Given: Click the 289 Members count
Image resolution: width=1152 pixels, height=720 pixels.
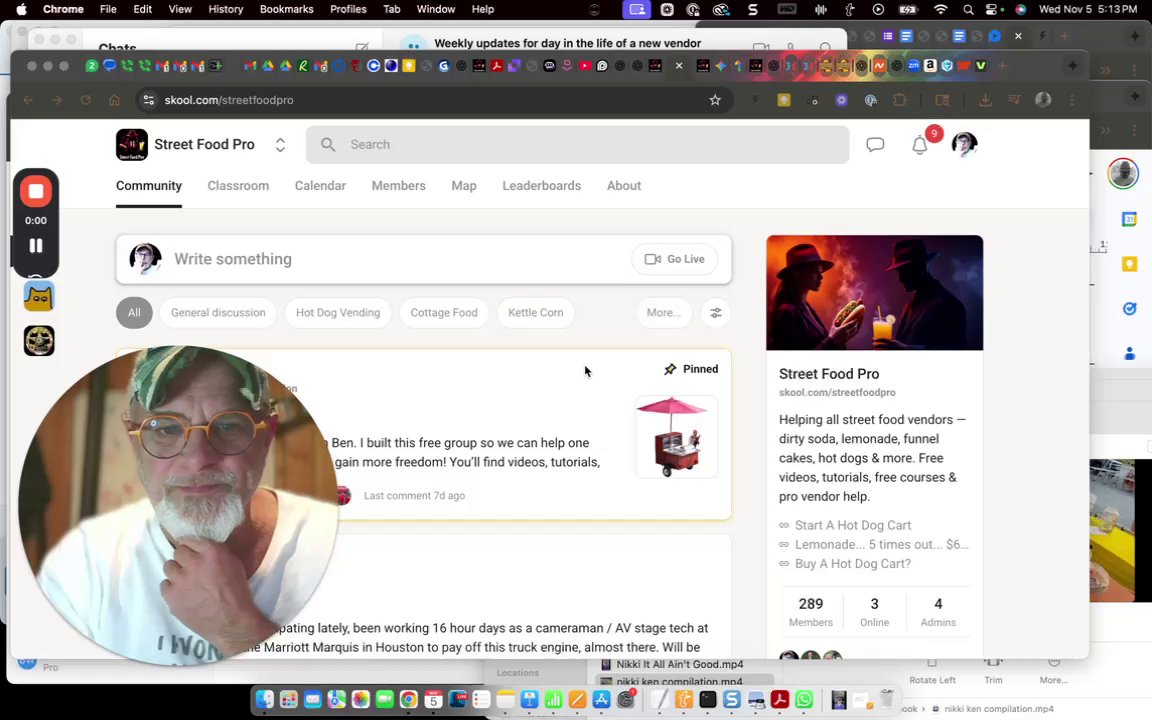Looking at the screenshot, I should (810, 611).
